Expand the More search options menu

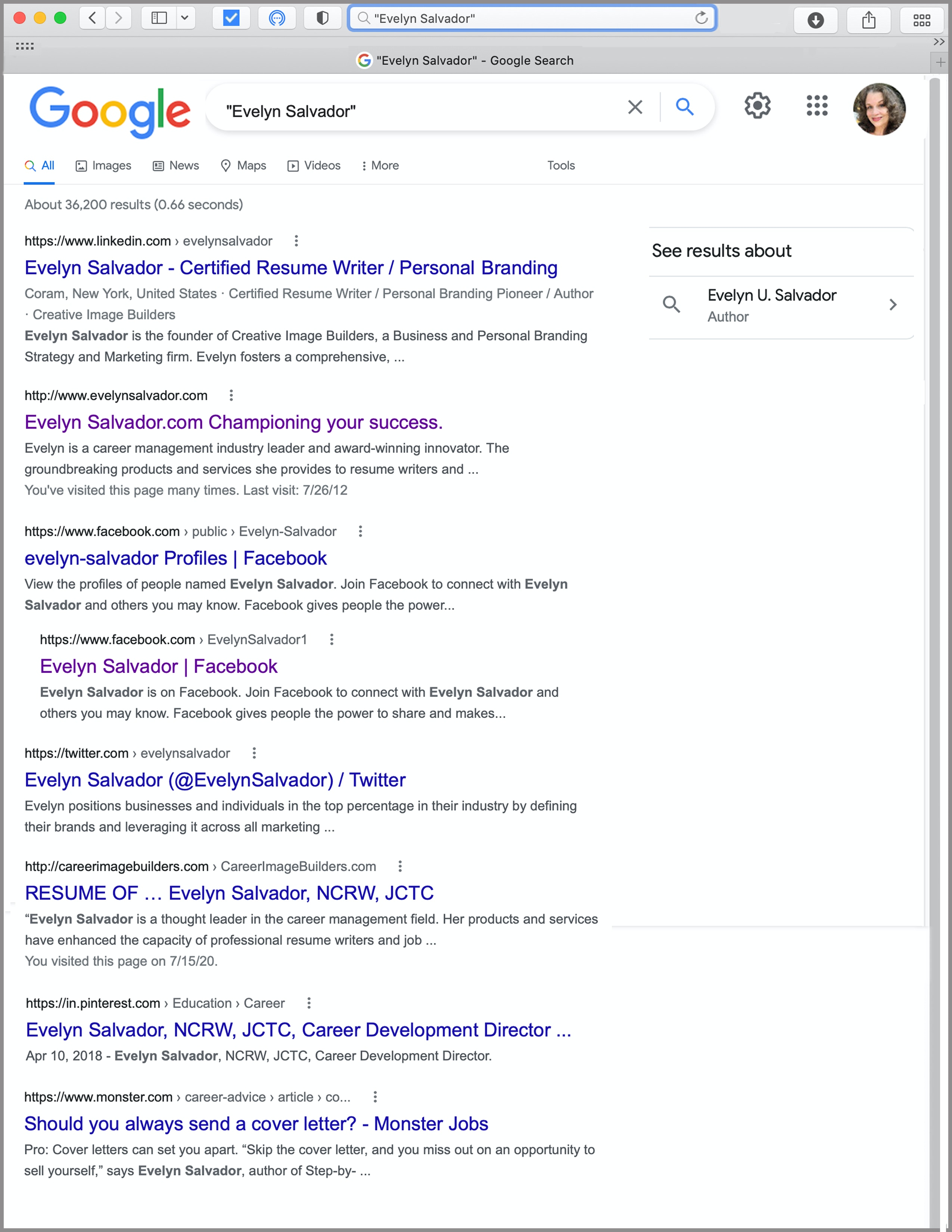pos(380,165)
